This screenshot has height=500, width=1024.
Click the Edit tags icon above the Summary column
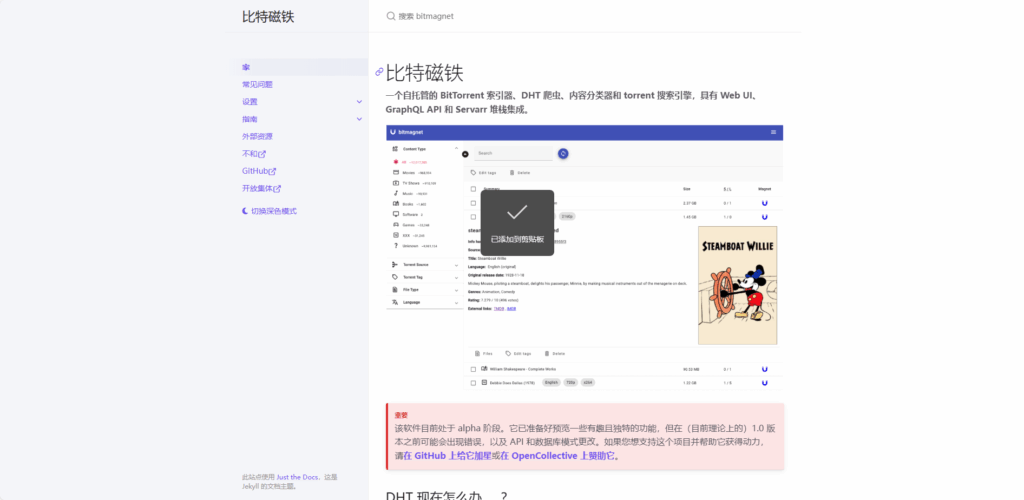tap(473, 173)
